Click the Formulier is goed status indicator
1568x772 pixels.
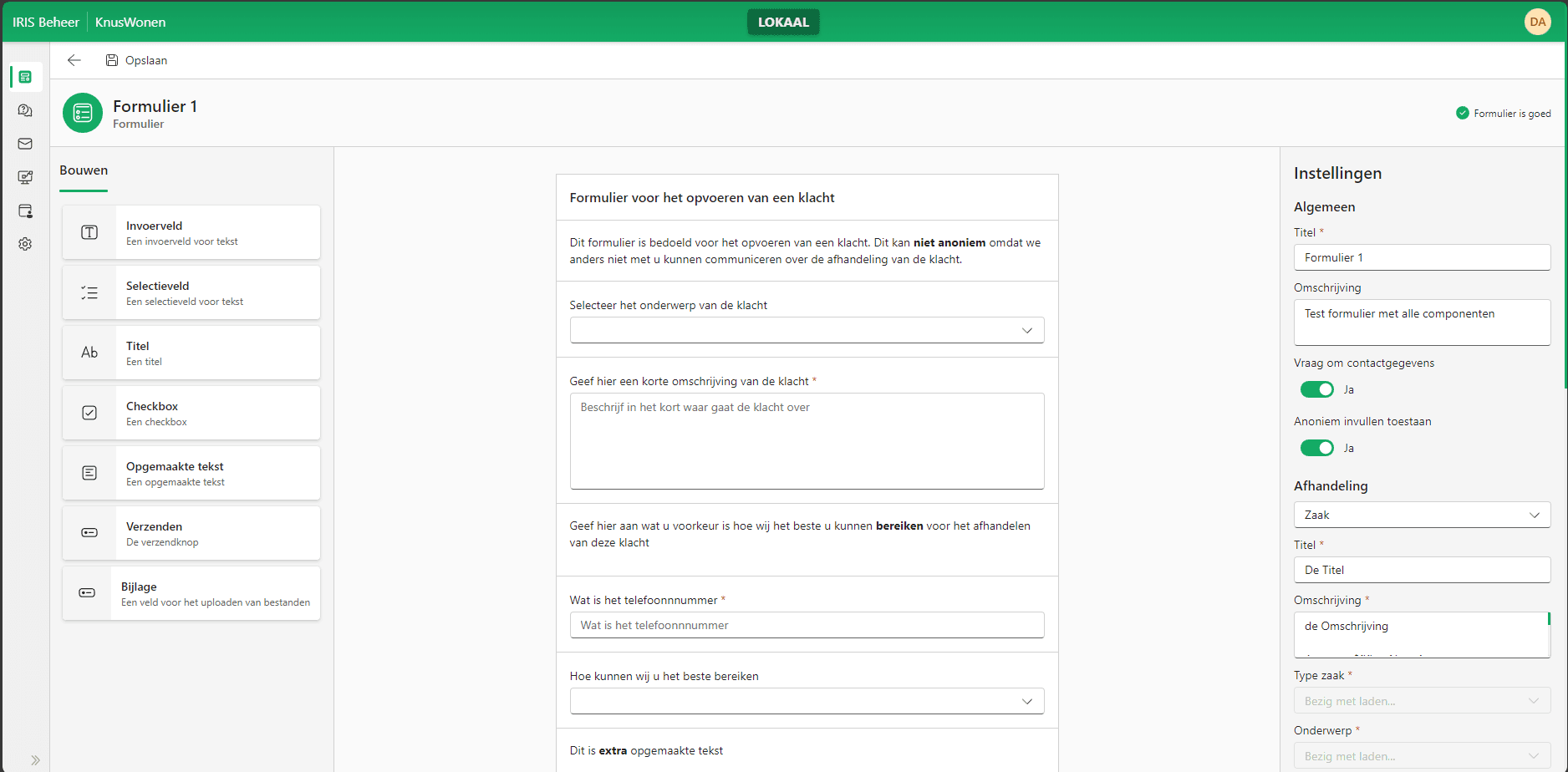pyautogui.click(x=1503, y=113)
